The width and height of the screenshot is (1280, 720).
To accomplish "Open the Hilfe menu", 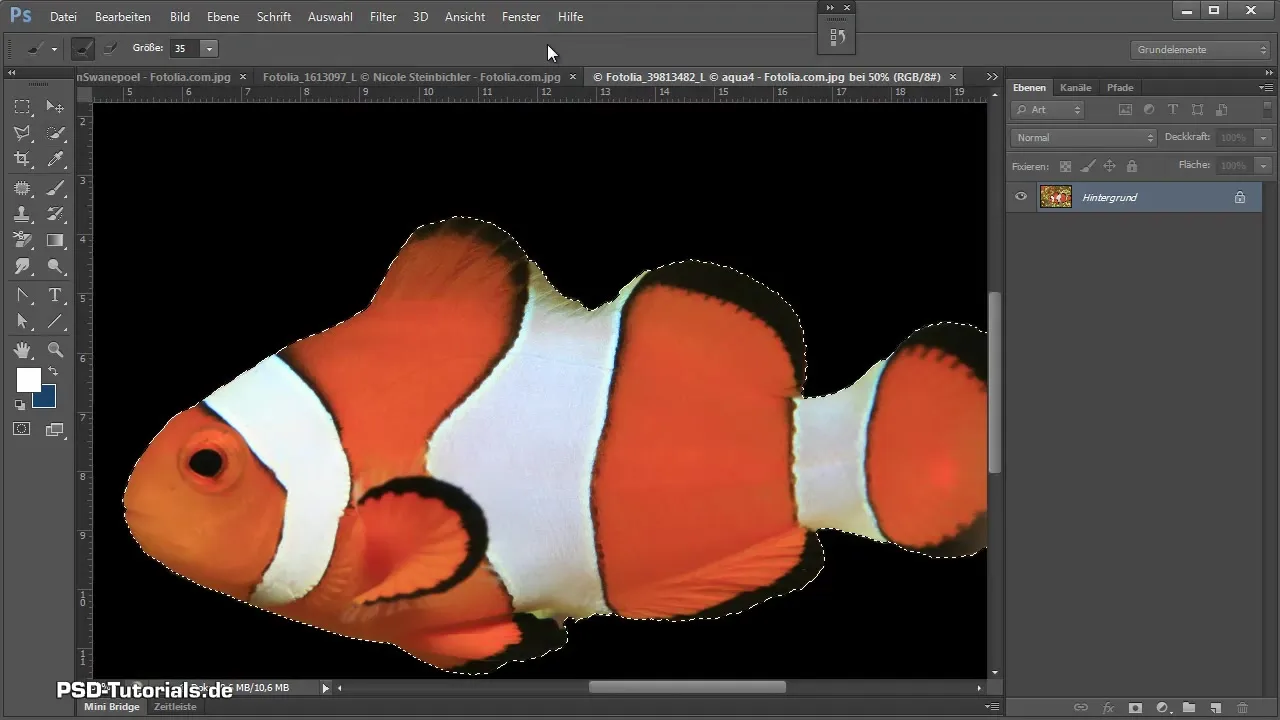I will pos(571,17).
